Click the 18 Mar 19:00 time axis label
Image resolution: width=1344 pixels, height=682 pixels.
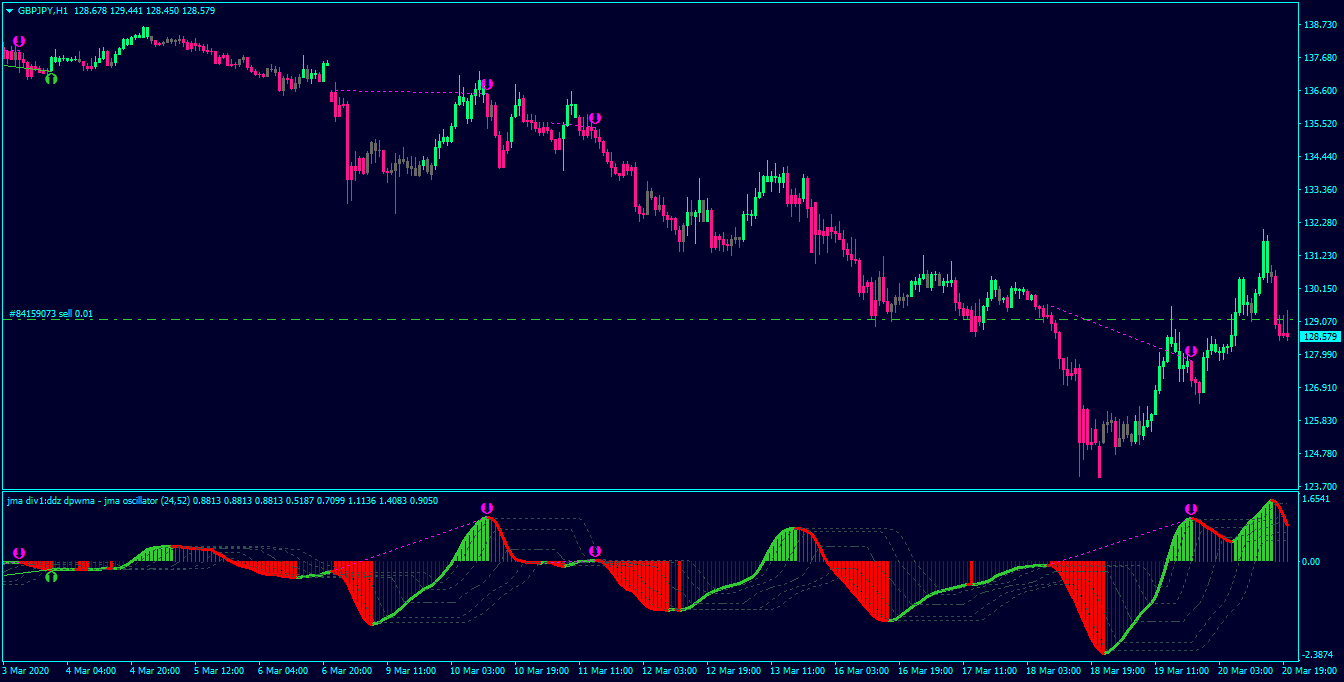(1116, 671)
